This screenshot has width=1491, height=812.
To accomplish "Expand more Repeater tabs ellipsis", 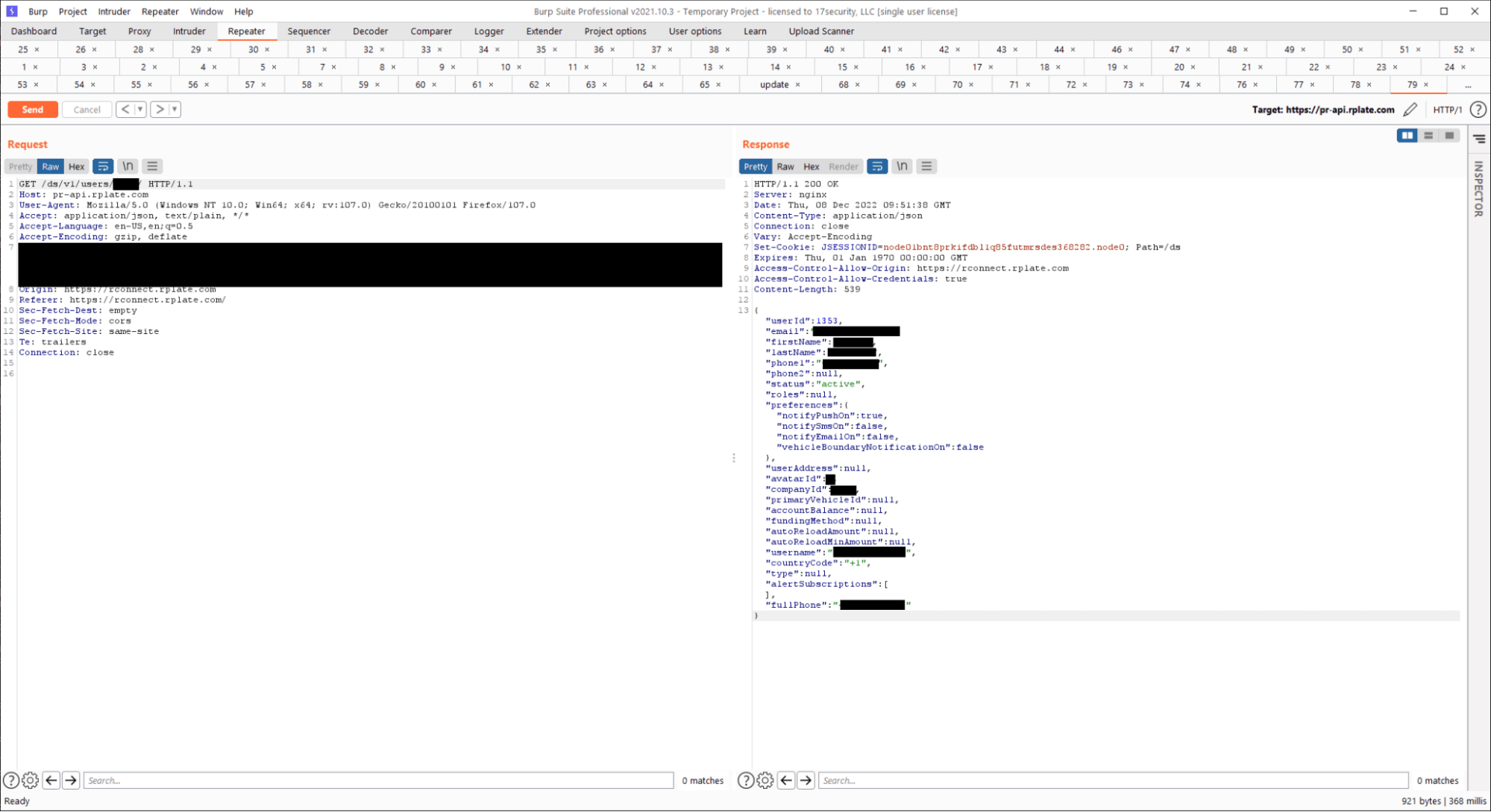I will [1468, 85].
